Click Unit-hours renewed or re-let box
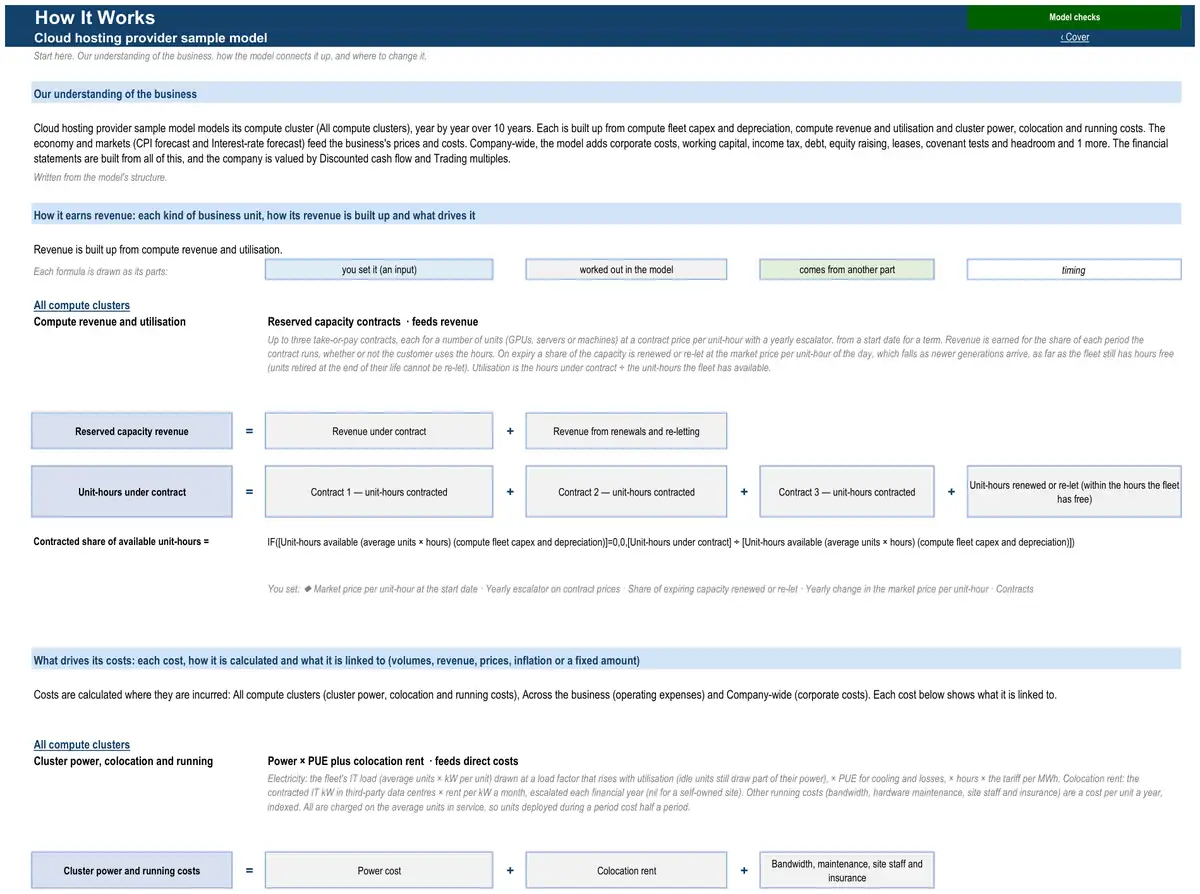Viewport: 1200px width, 894px height. point(1074,491)
